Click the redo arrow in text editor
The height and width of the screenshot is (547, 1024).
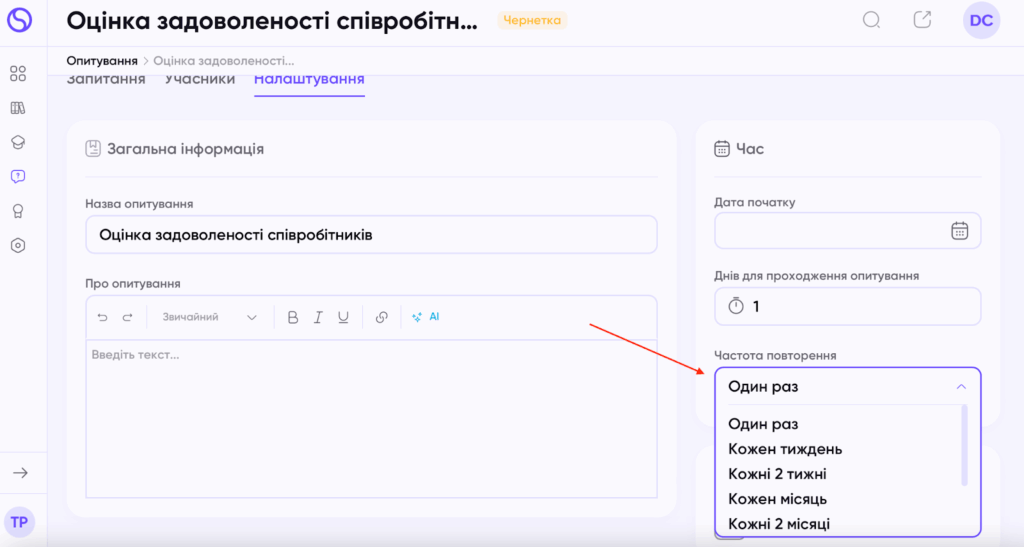[127, 317]
